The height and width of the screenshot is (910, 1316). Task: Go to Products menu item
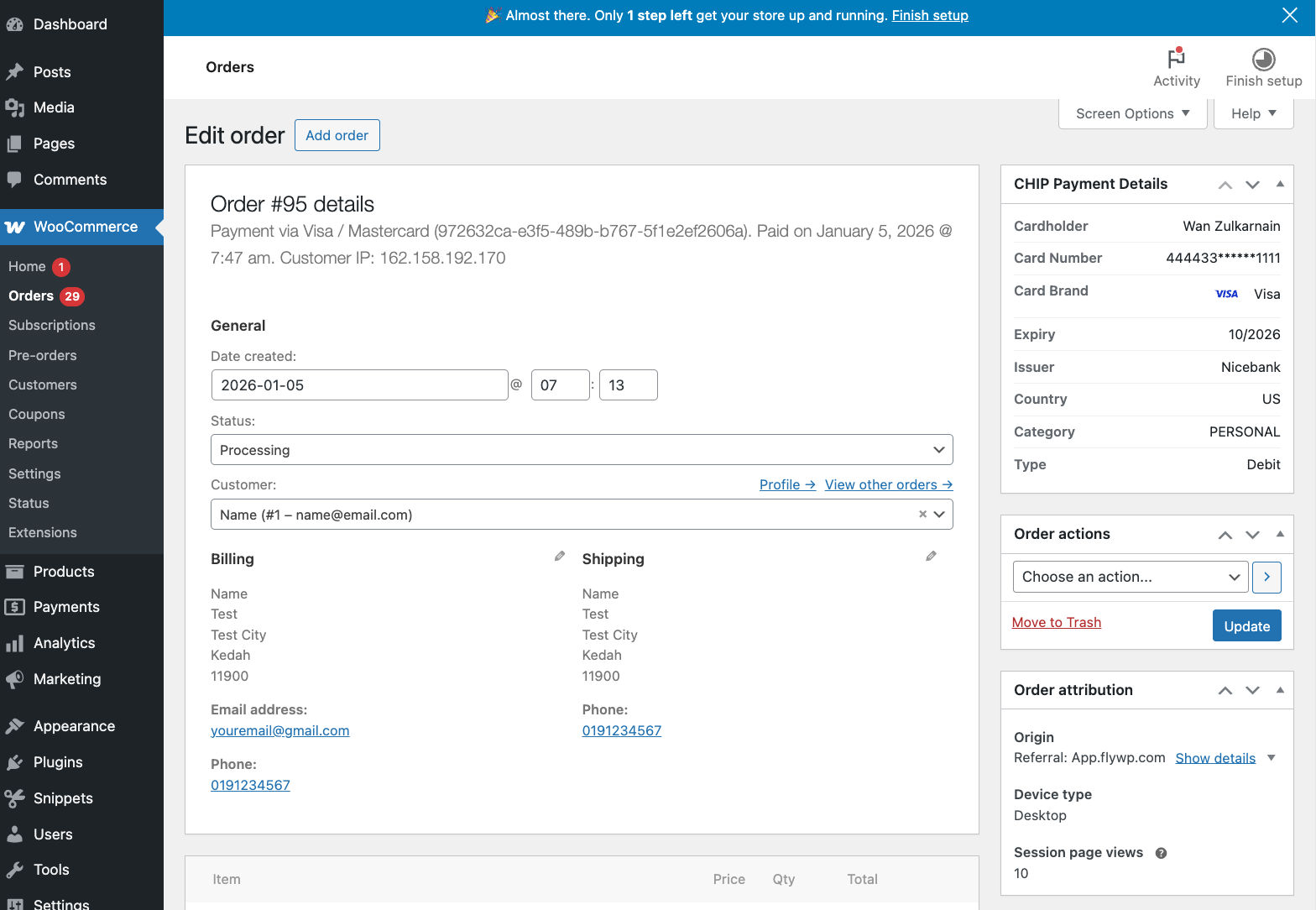[64, 572]
